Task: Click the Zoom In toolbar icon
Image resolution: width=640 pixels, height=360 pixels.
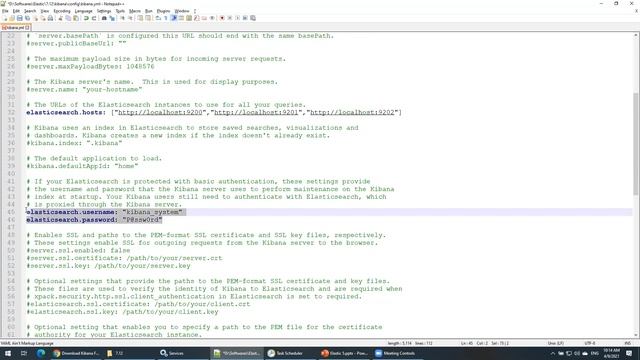Action: tap(122, 18)
